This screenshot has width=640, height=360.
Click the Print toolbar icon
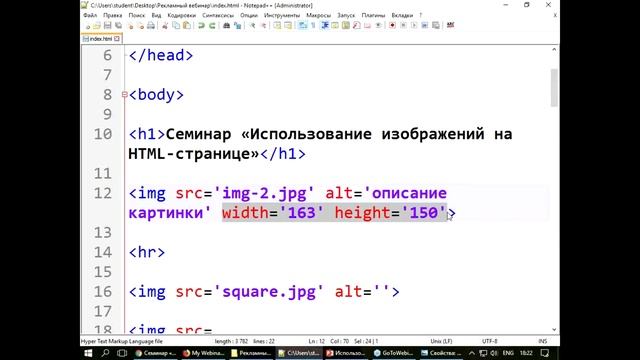(151, 26)
